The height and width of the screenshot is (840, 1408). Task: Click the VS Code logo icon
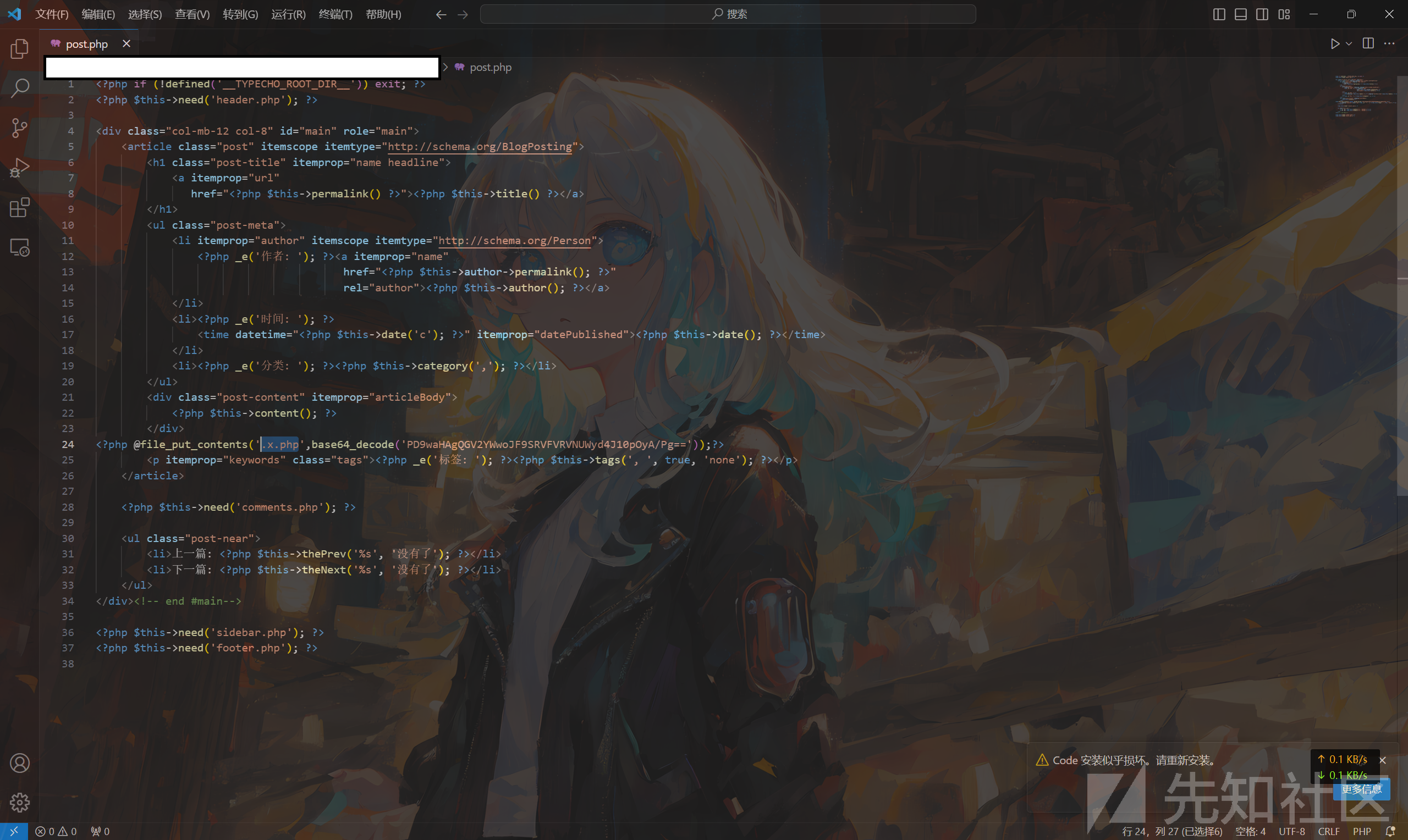(x=15, y=14)
